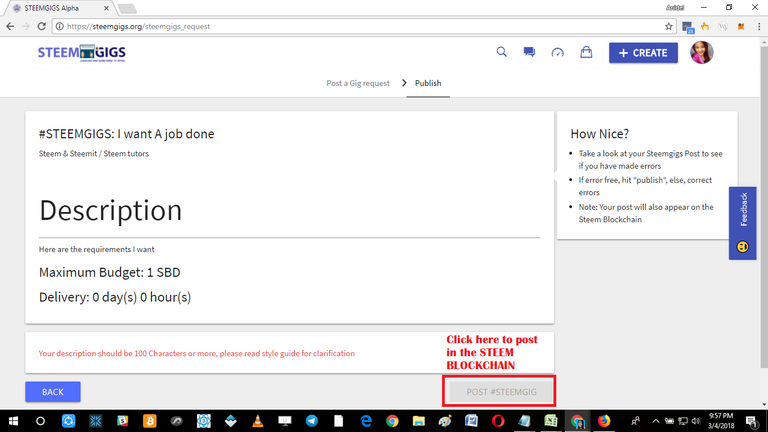Open Cortana circle in taskbar
The image size is (768, 432).
click(41, 421)
